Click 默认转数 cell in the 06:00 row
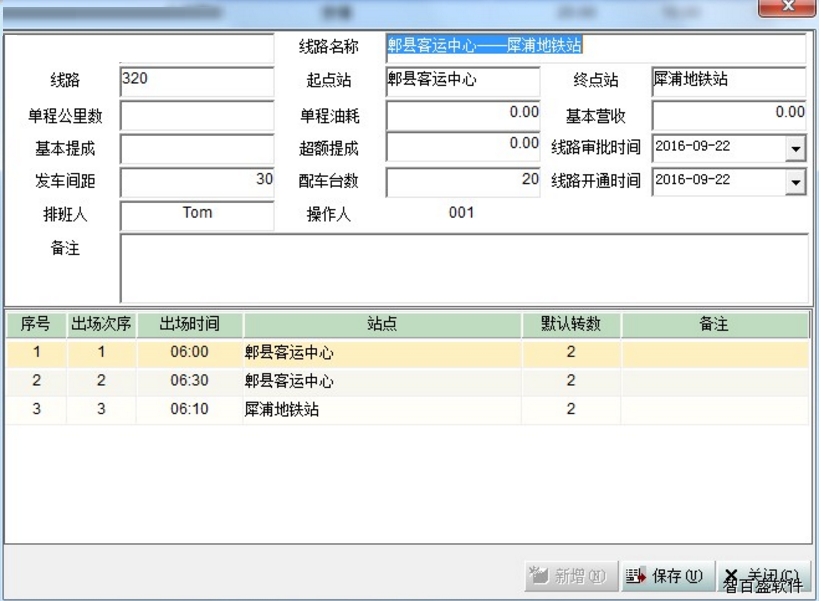 click(x=571, y=352)
